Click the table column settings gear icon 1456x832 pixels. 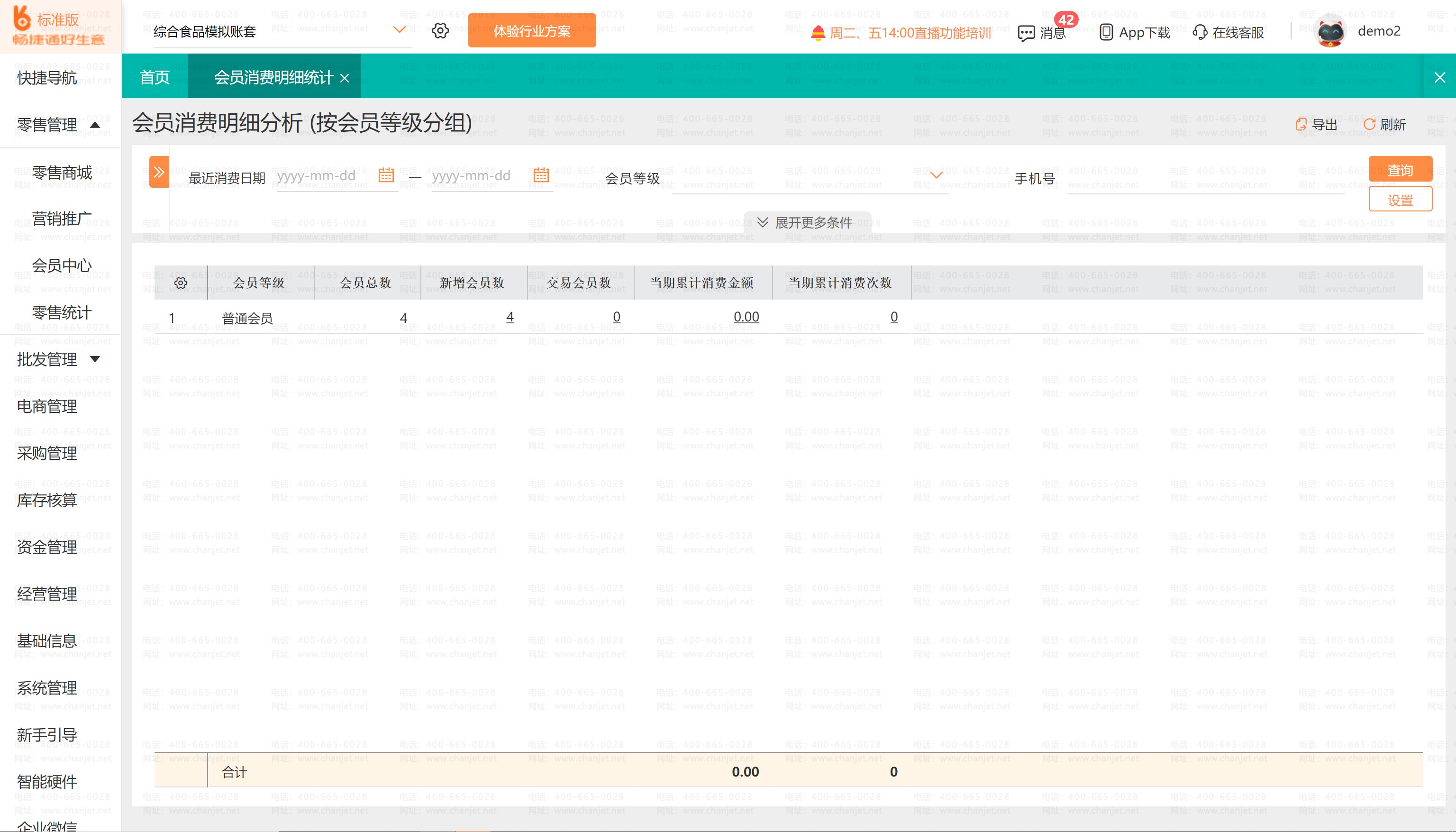tap(181, 283)
